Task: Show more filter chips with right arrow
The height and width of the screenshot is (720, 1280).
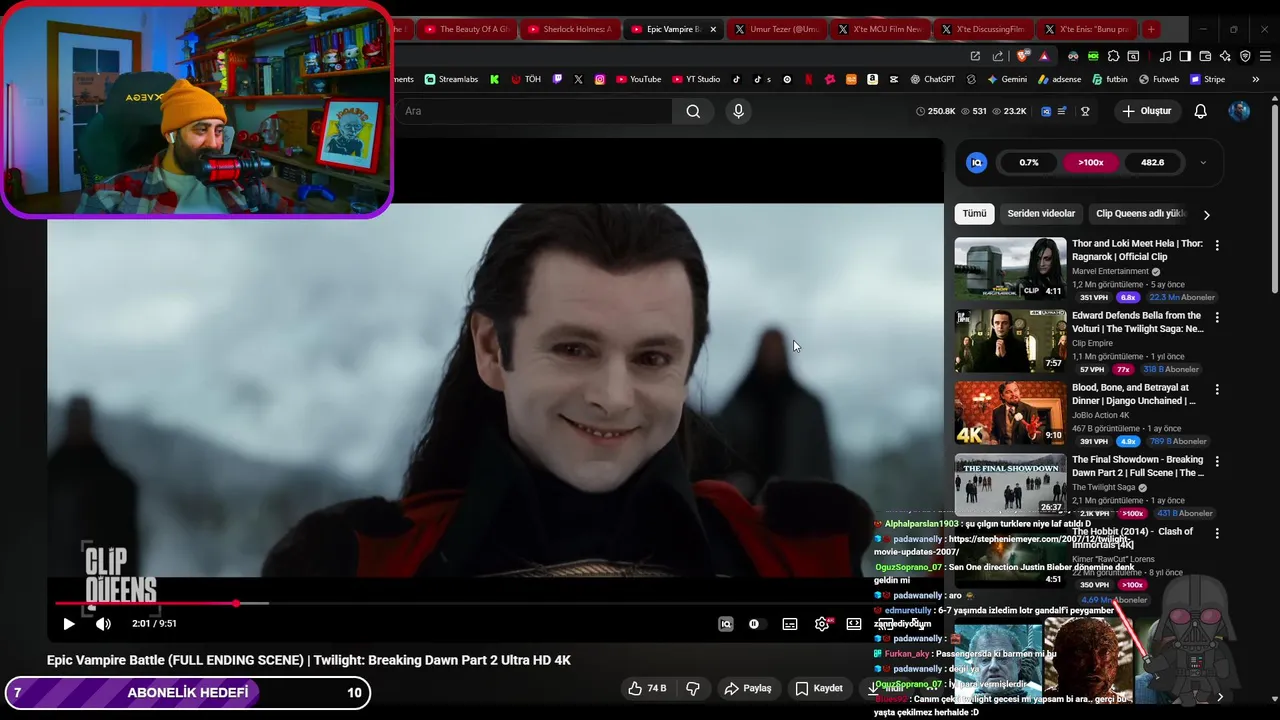Action: tap(1206, 214)
